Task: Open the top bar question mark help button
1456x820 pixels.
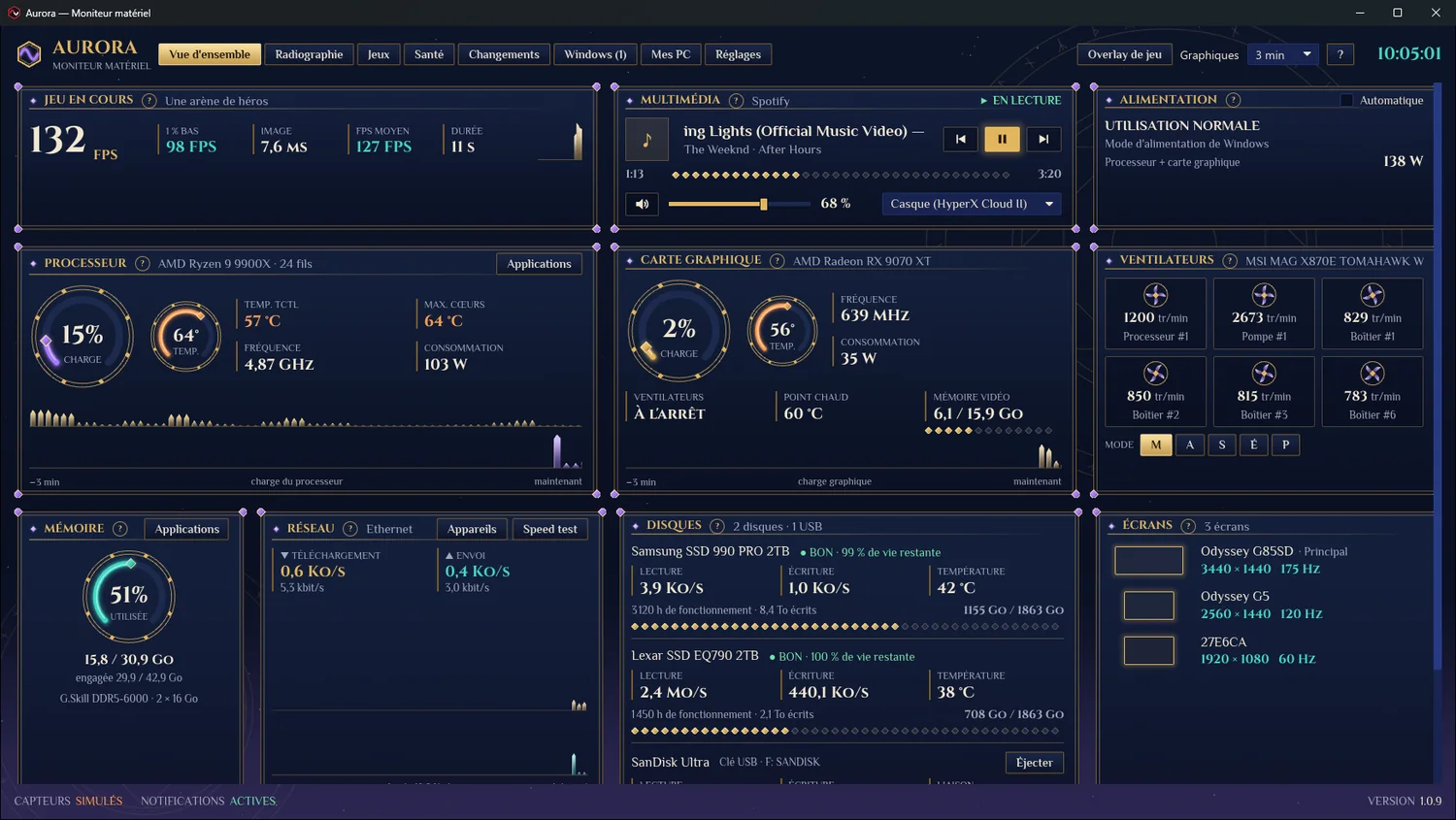Action: pyautogui.click(x=1340, y=54)
